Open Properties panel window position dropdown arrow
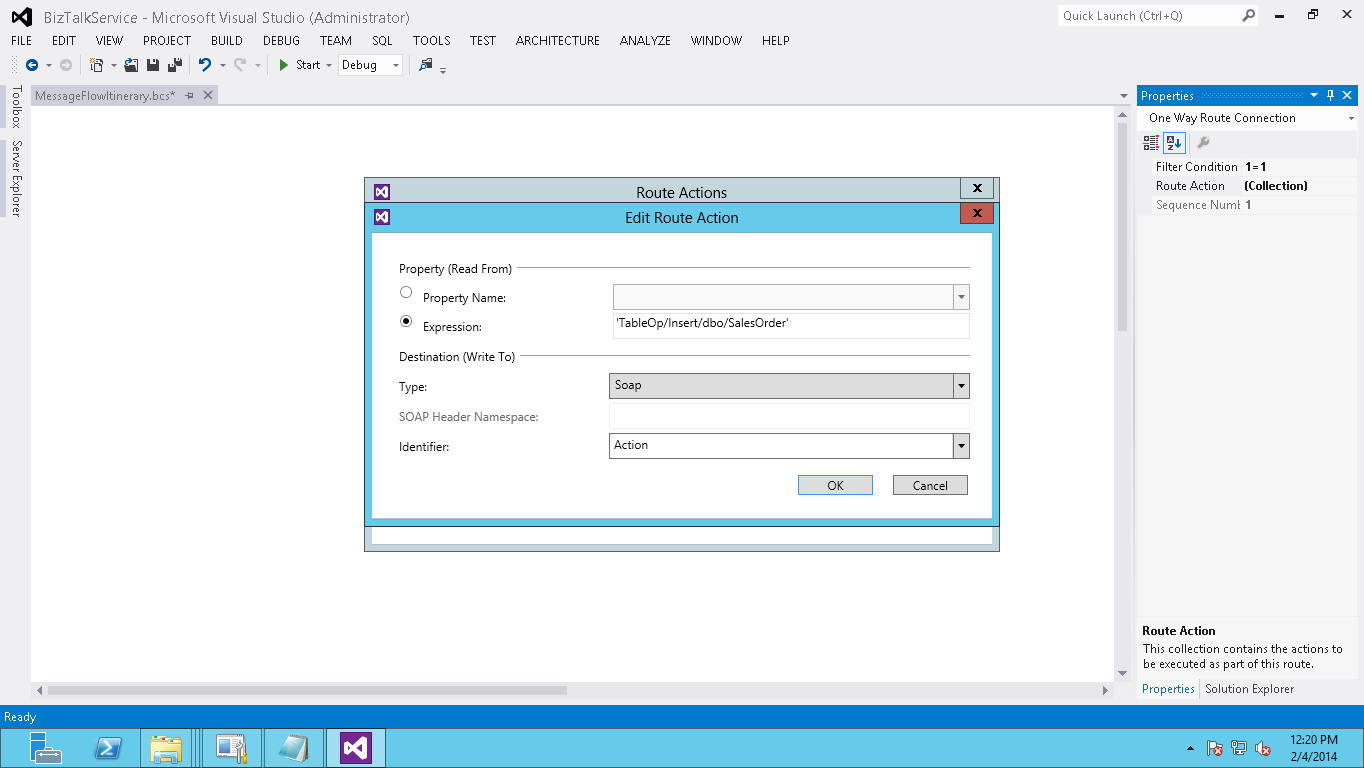1364x768 pixels. click(1314, 96)
